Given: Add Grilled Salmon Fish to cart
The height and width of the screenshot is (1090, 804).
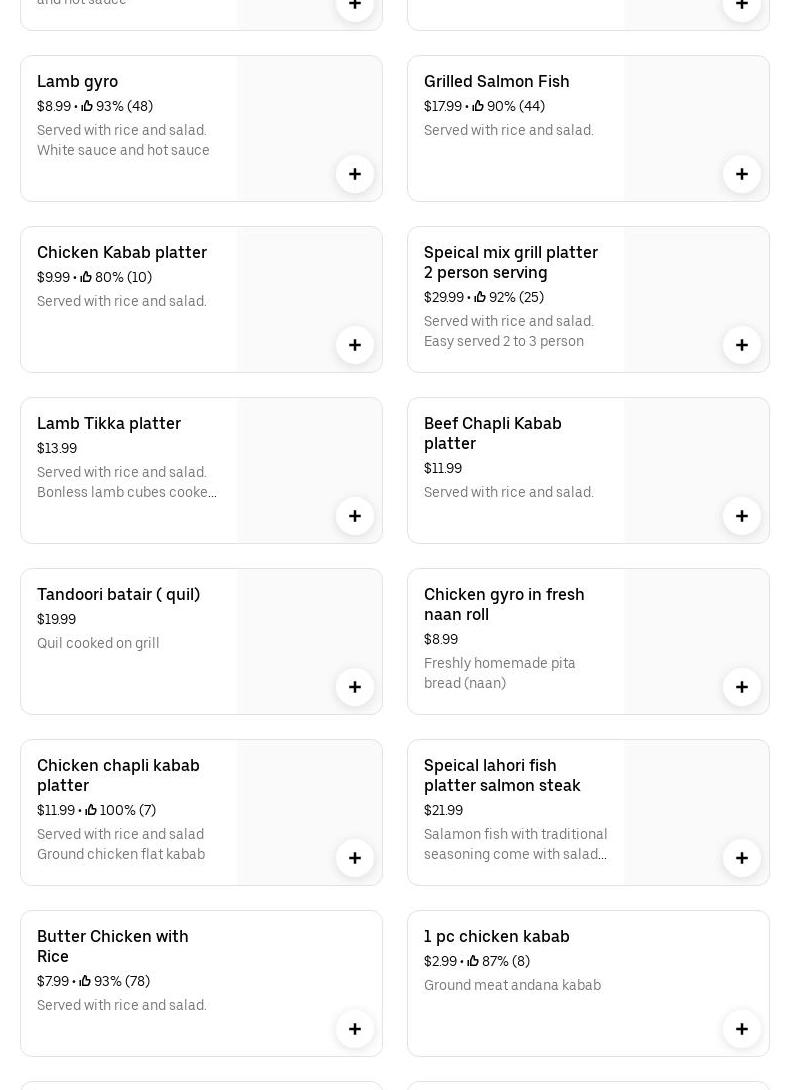Looking at the screenshot, I should pos(742,174).
